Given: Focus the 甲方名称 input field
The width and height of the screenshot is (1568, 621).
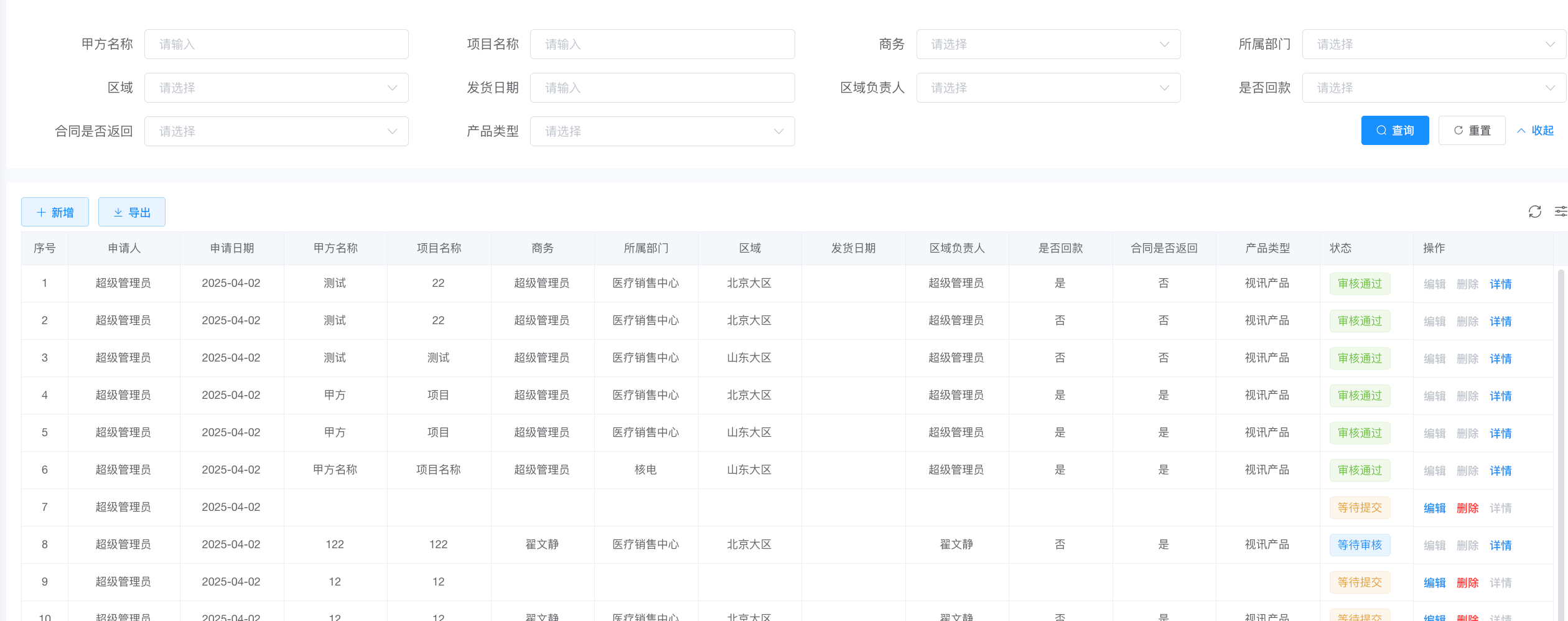Looking at the screenshot, I should 276,44.
